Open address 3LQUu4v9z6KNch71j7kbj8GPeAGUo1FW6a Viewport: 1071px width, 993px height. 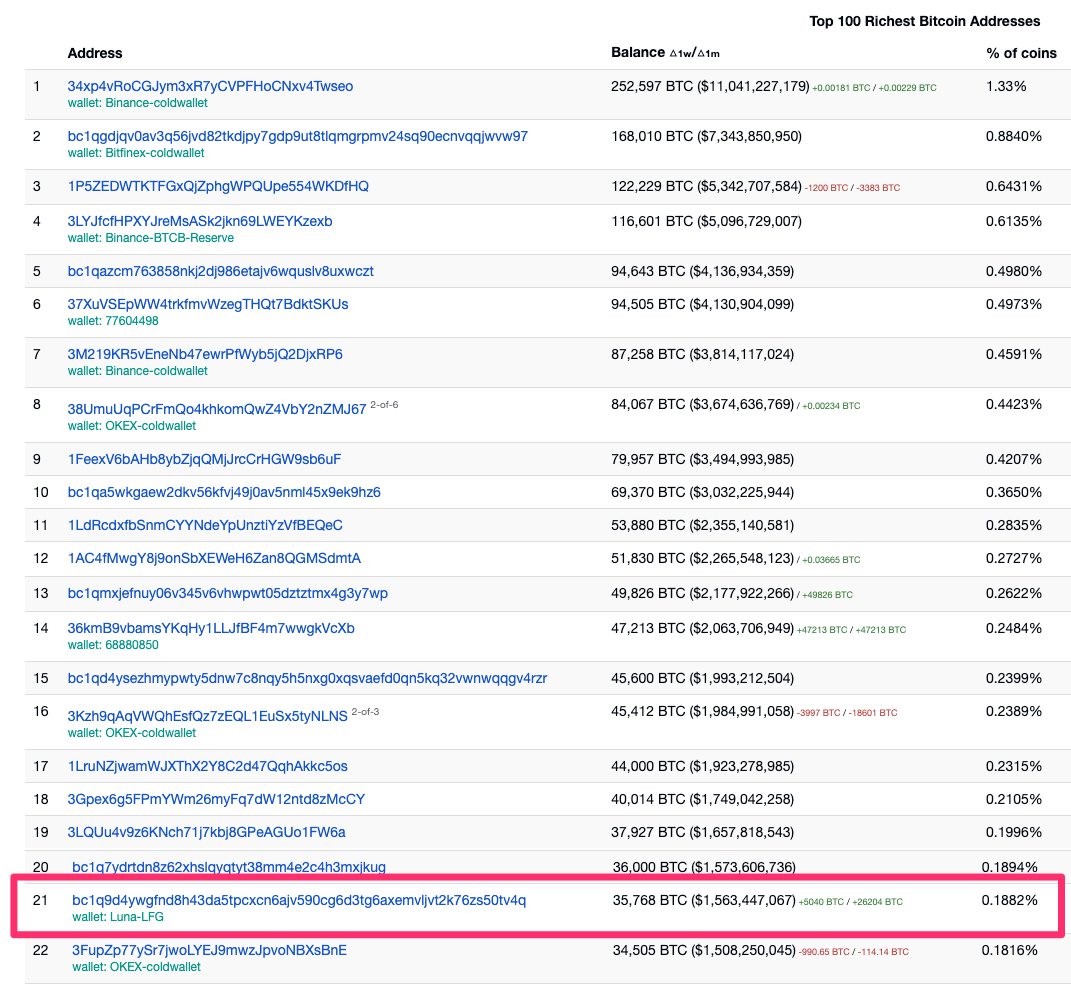click(x=206, y=833)
